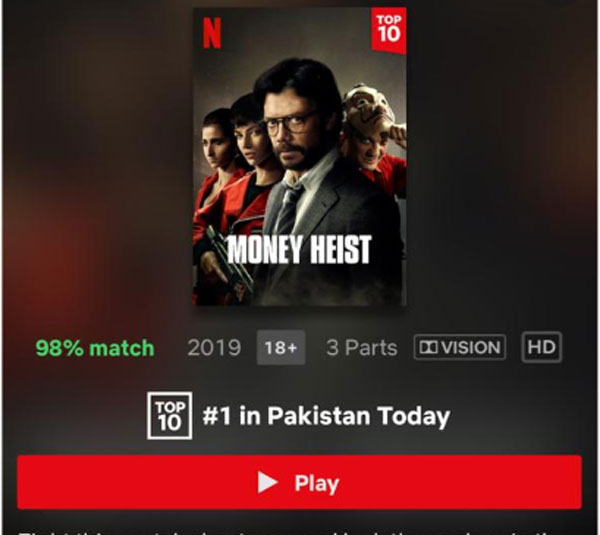This screenshot has height=535, width=600.
Task: Click the word VISION in Dolby badge
Action: point(471,347)
